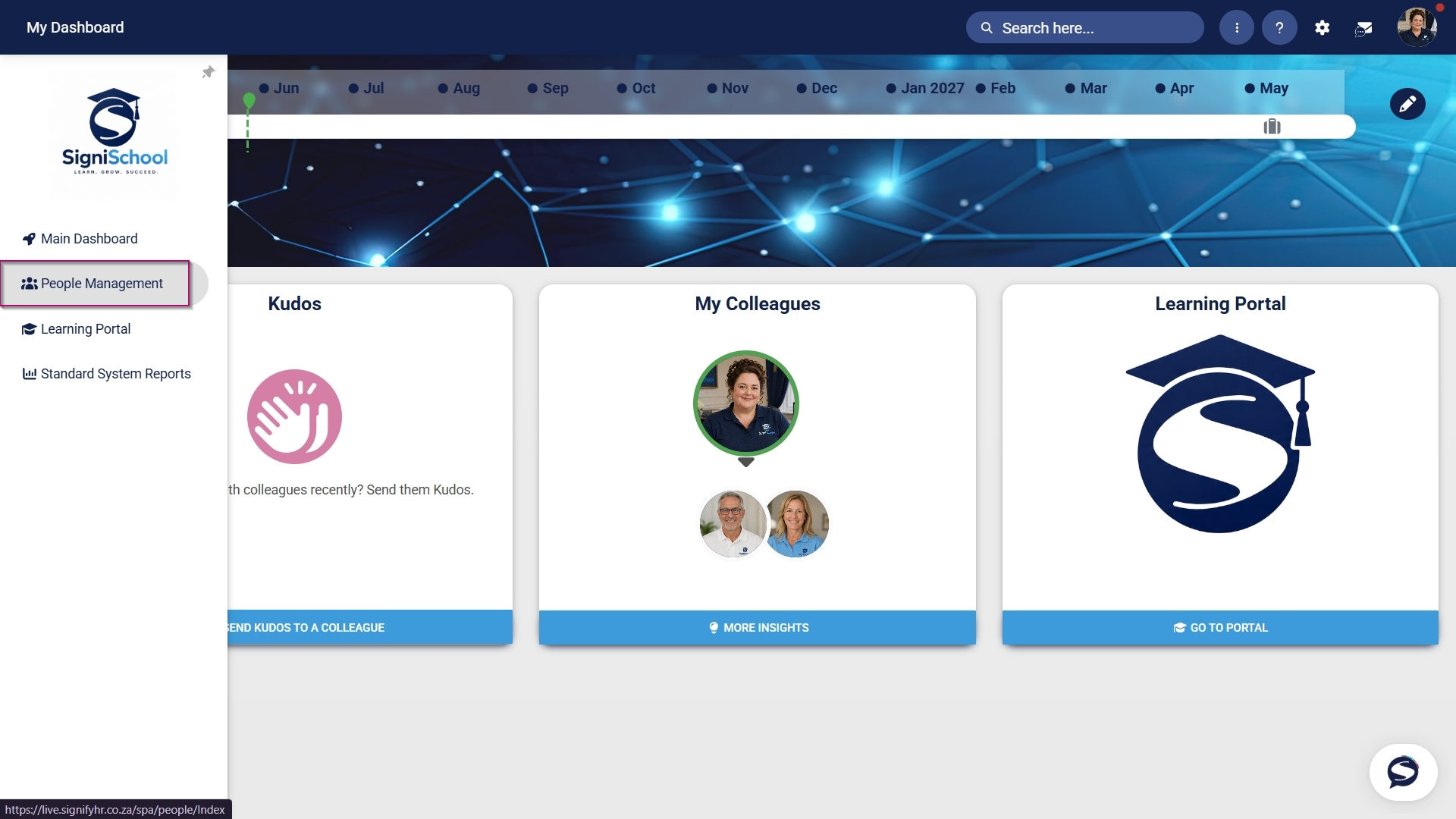1456x819 pixels.
Task: Expand the arrow below main colleague photo
Action: coord(746,462)
